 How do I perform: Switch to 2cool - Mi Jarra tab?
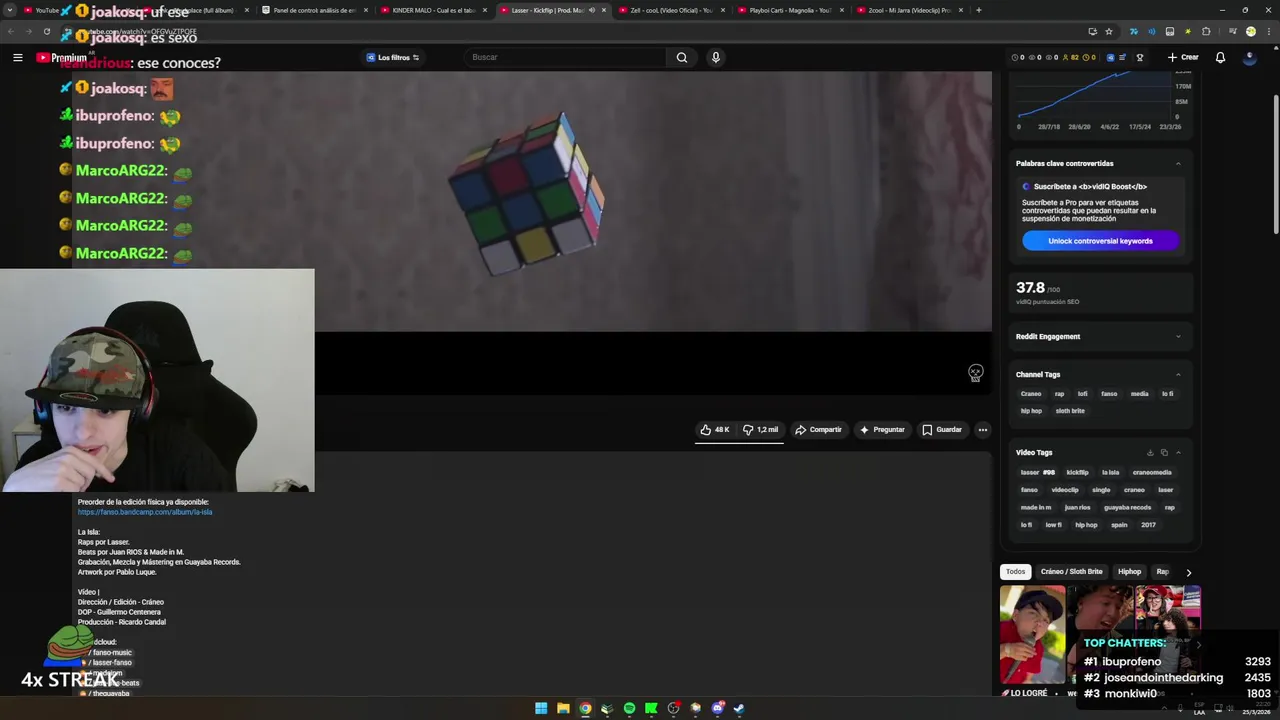pos(909,10)
